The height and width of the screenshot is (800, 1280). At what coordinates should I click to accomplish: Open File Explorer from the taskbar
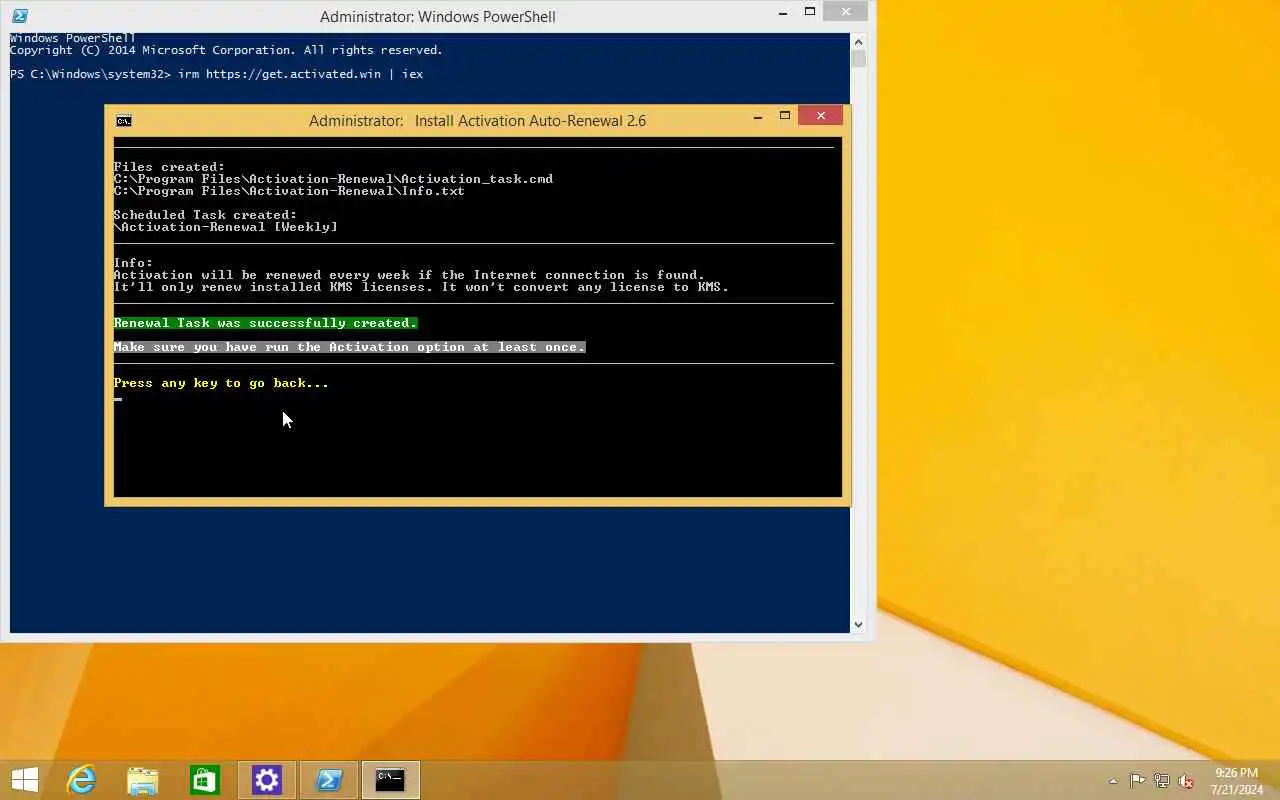(143, 780)
